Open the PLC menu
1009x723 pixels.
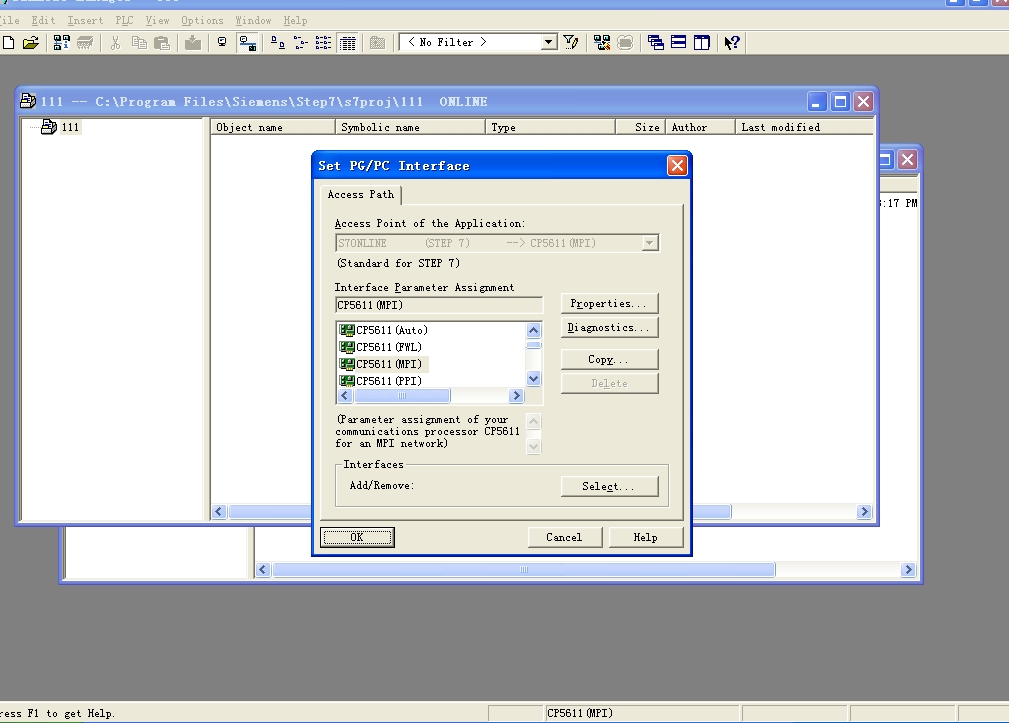124,21
